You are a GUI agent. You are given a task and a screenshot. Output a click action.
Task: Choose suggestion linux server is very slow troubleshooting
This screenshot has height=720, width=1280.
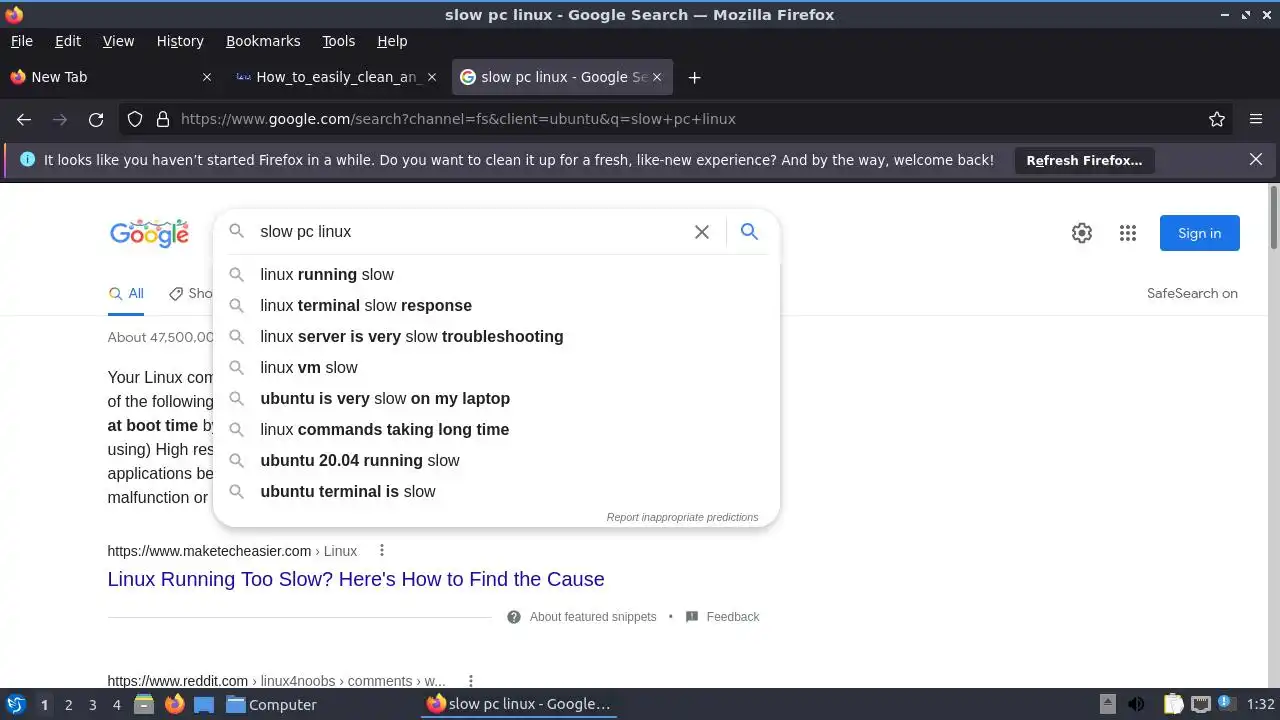[x=496, y=336]
